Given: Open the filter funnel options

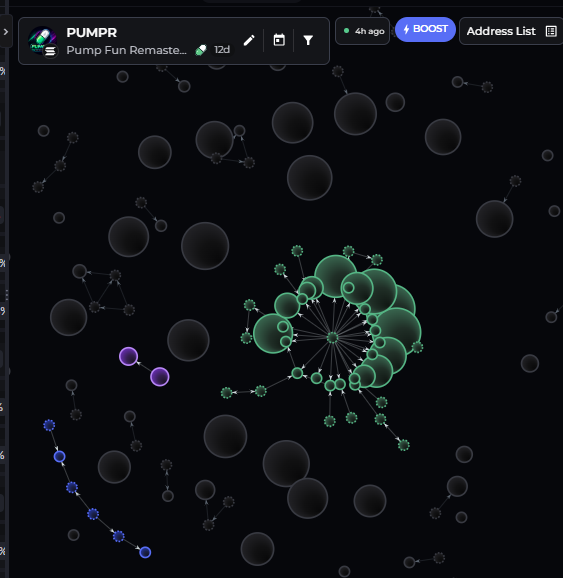Looking at the screenshot, I should pos(308,40).
